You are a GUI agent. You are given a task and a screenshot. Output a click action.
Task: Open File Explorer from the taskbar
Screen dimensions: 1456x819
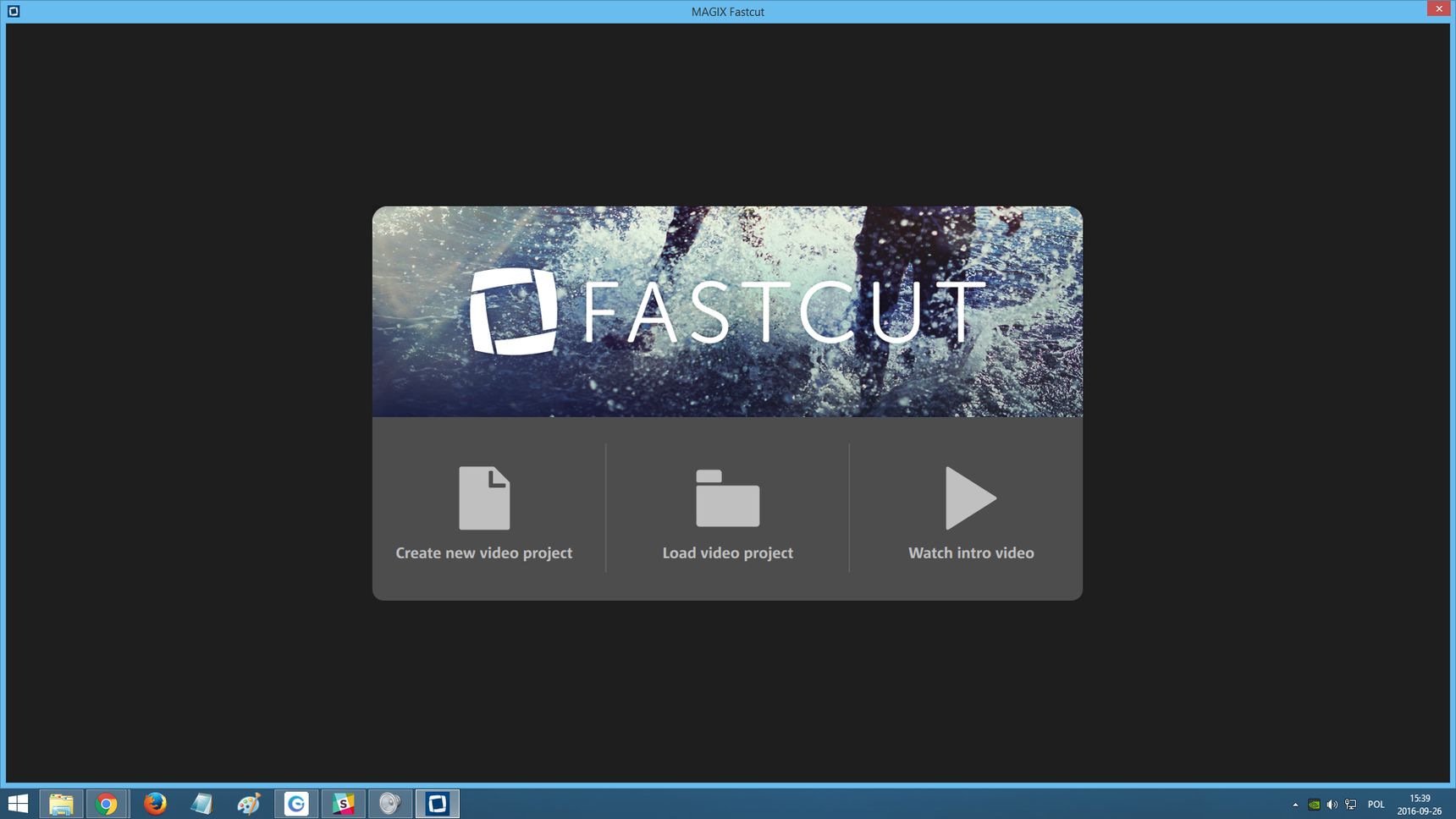click(61, 804)
